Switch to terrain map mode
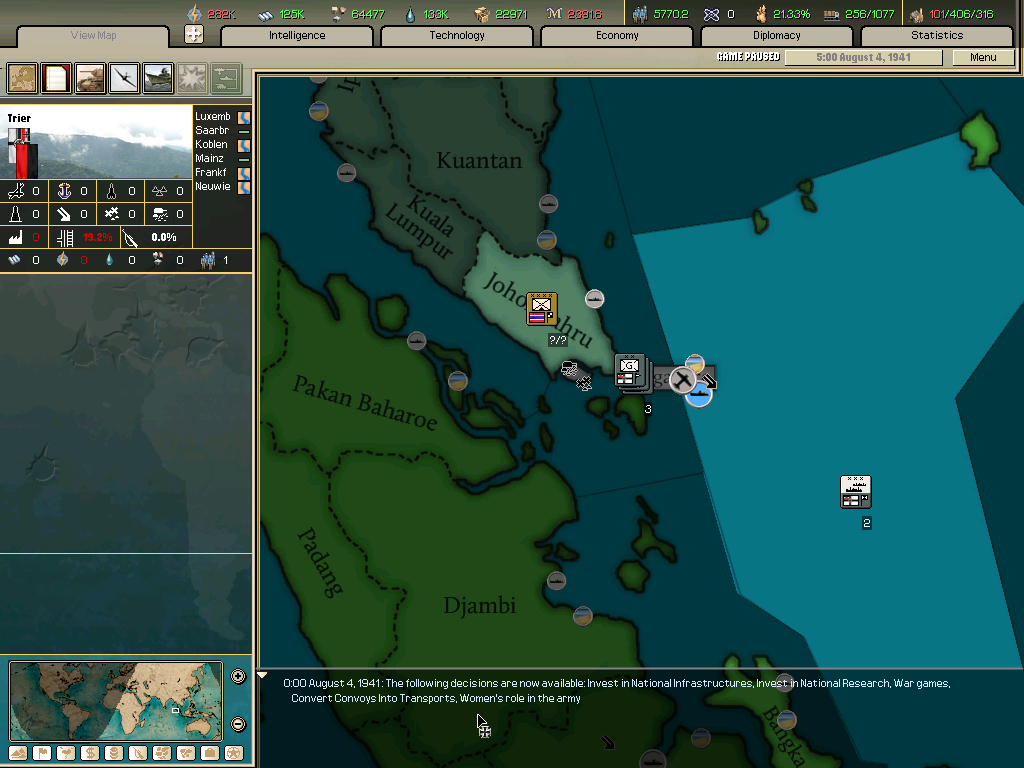Image resolution: width=1024 pixels, height=768 pixels. 17,753
